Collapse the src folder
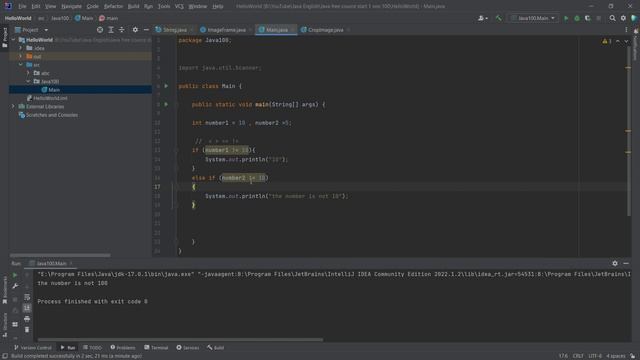 click(x=21, y=65)
